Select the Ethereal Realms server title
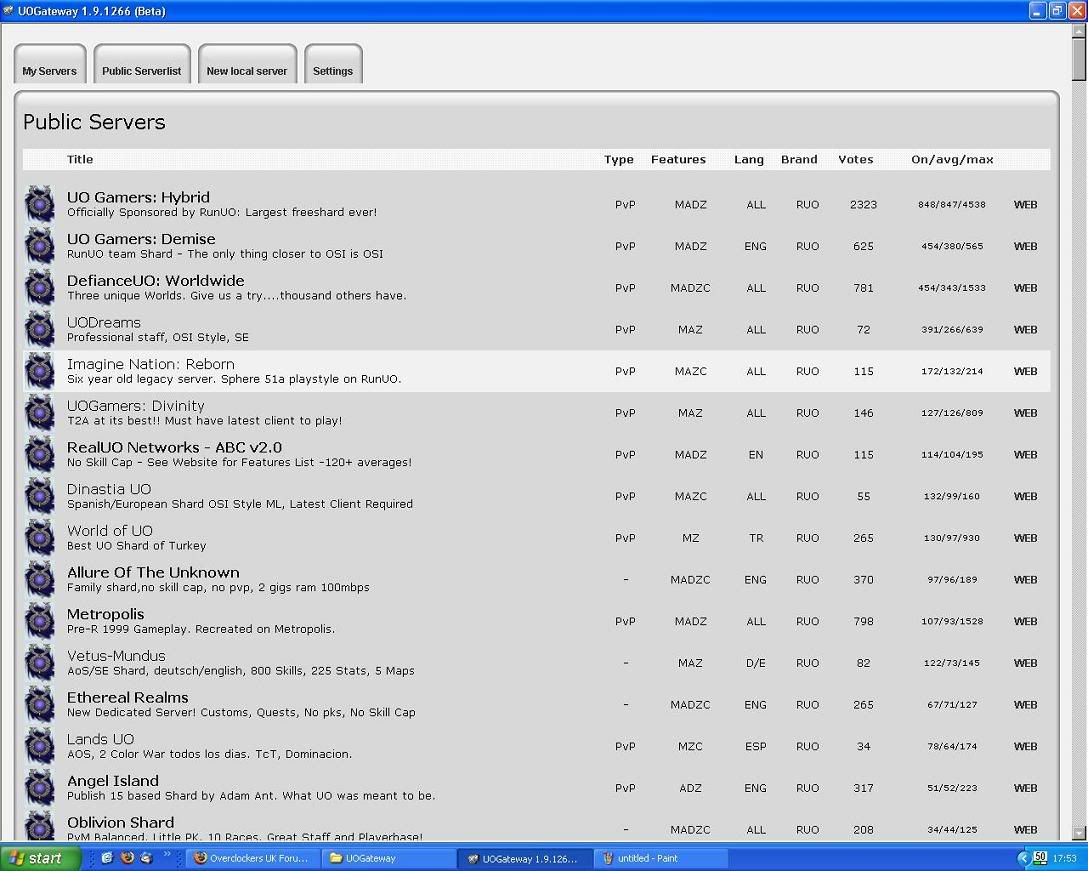The width and height of the screenshot is (1088, 871). (128, 697)
